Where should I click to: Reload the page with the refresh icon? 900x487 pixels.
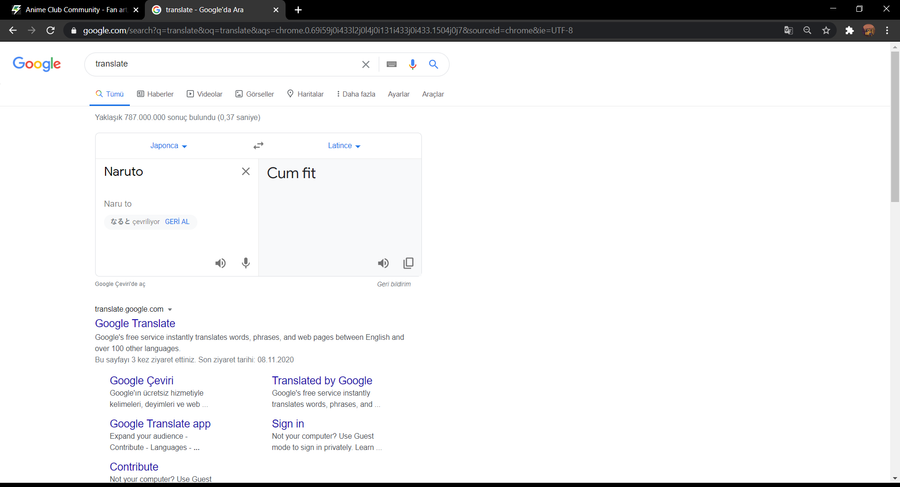[51, 30]
